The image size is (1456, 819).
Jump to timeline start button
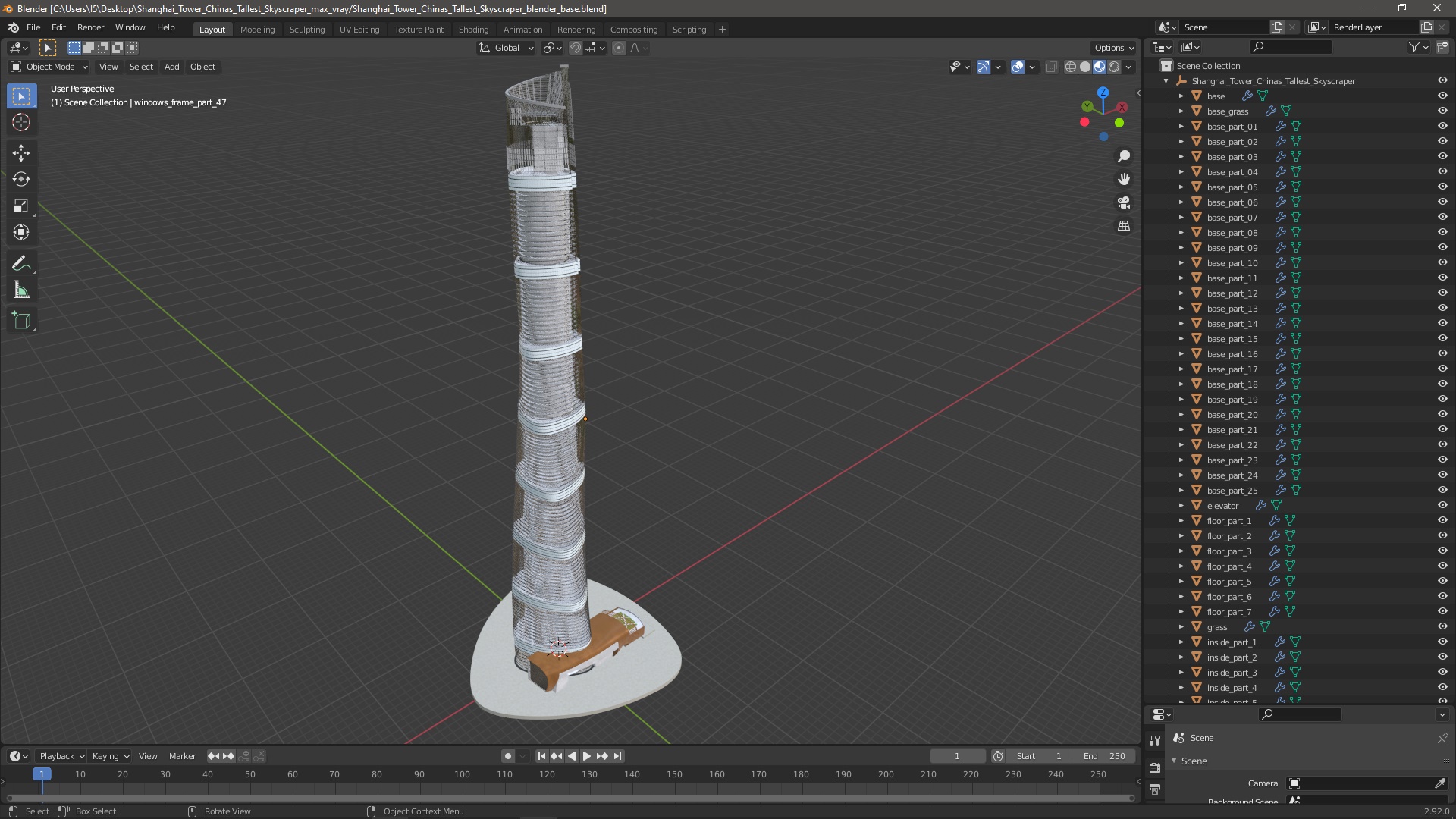pos(541,756)
